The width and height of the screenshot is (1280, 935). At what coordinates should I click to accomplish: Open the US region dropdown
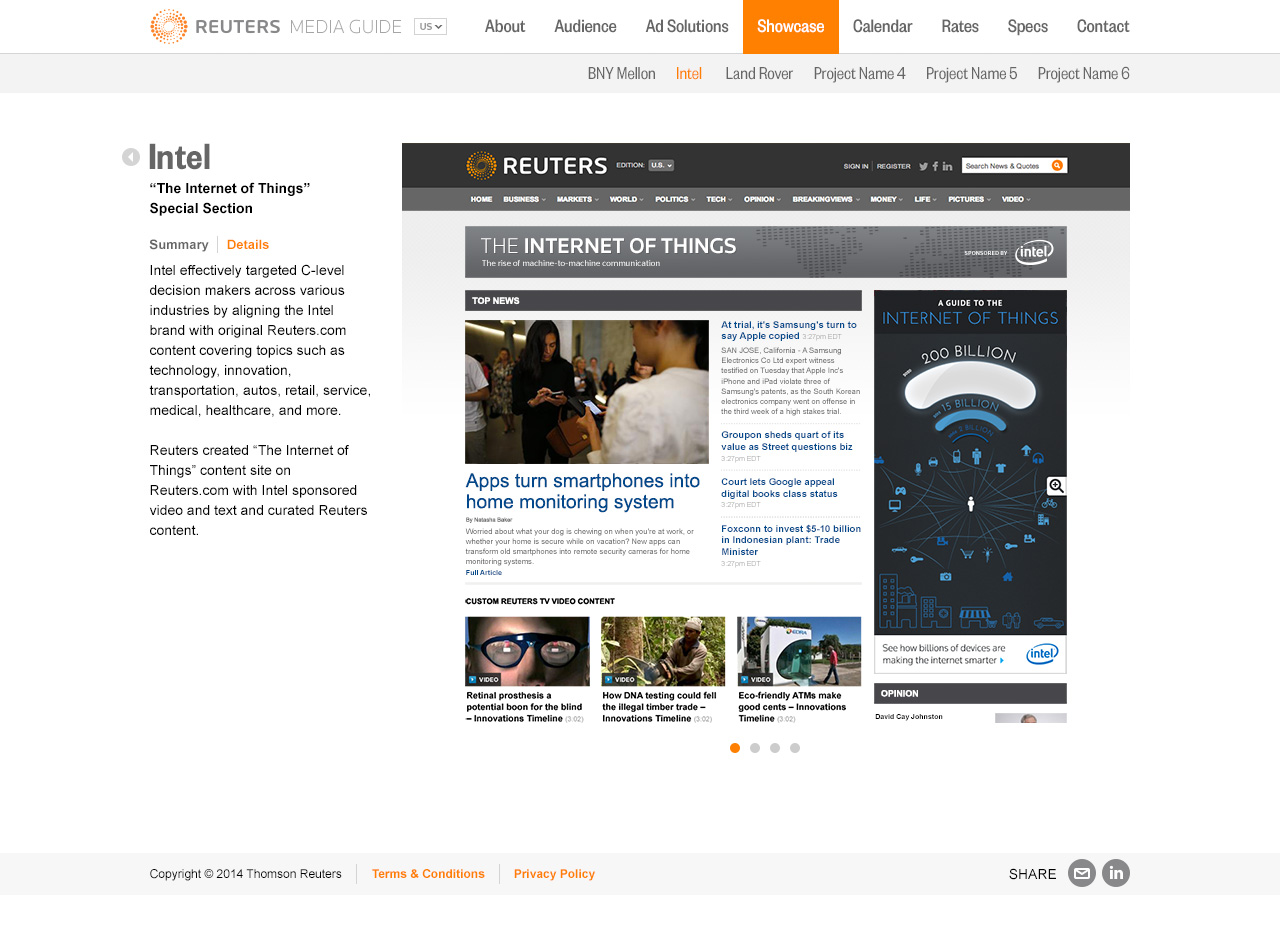coord(430,27)
